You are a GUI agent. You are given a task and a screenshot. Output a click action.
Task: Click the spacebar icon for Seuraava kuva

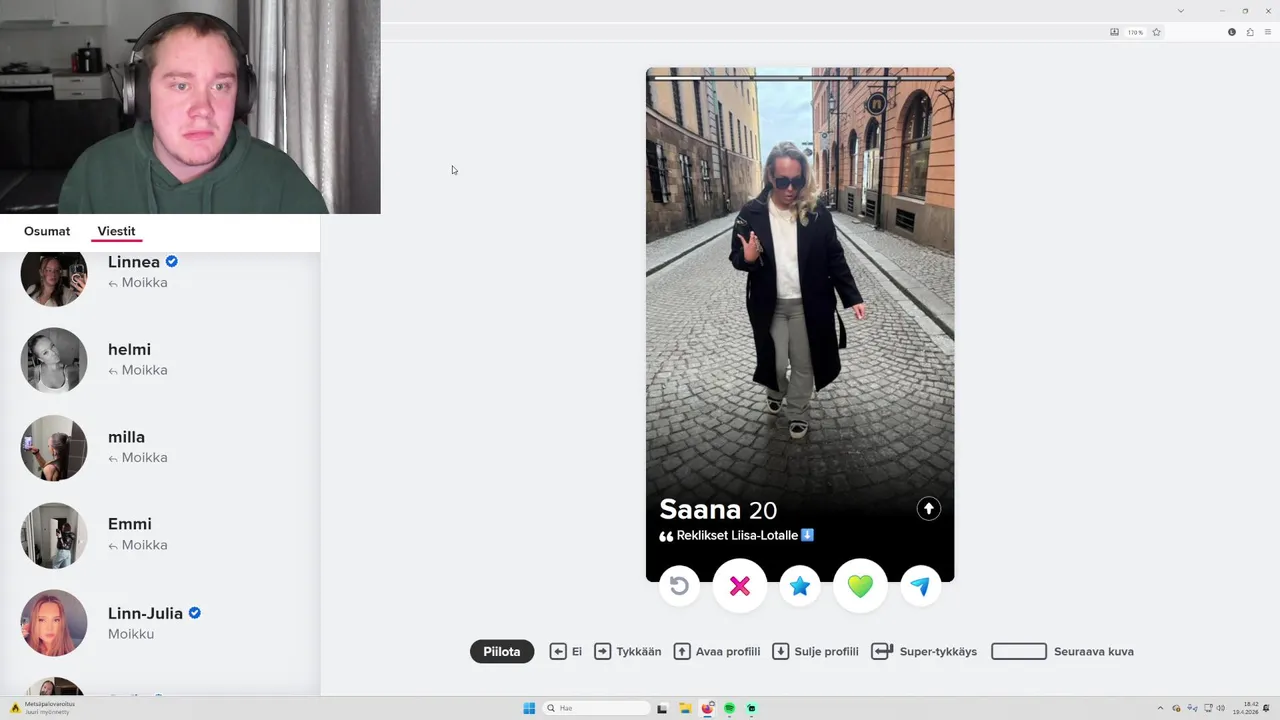pyautogui.click(x=1019, y=651)
